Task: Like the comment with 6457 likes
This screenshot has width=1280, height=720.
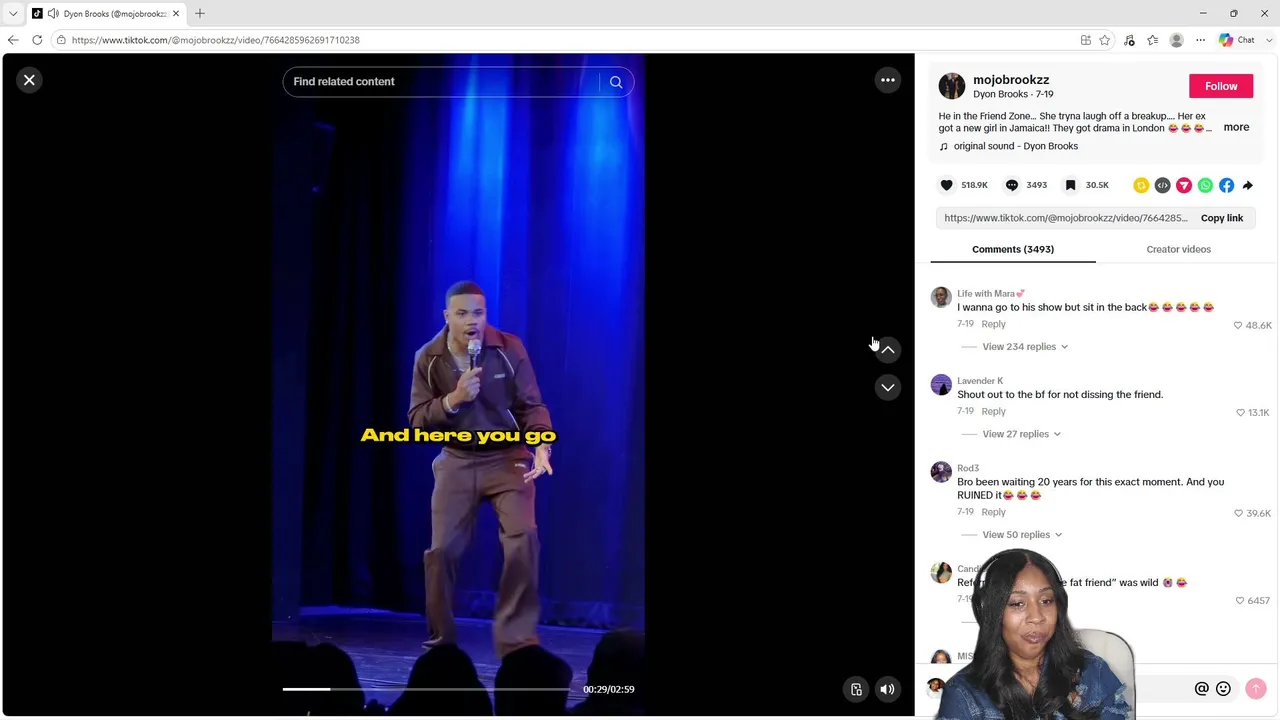Action: click(1240, 600)
